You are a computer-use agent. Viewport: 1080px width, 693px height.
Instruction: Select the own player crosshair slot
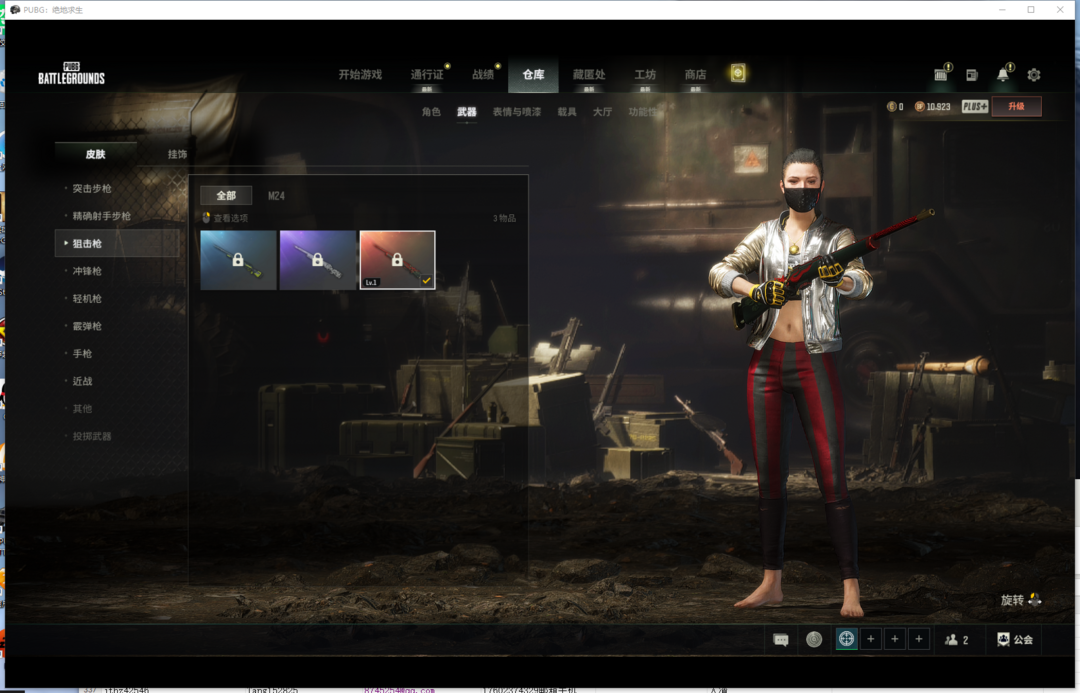[x=847, y=639]
